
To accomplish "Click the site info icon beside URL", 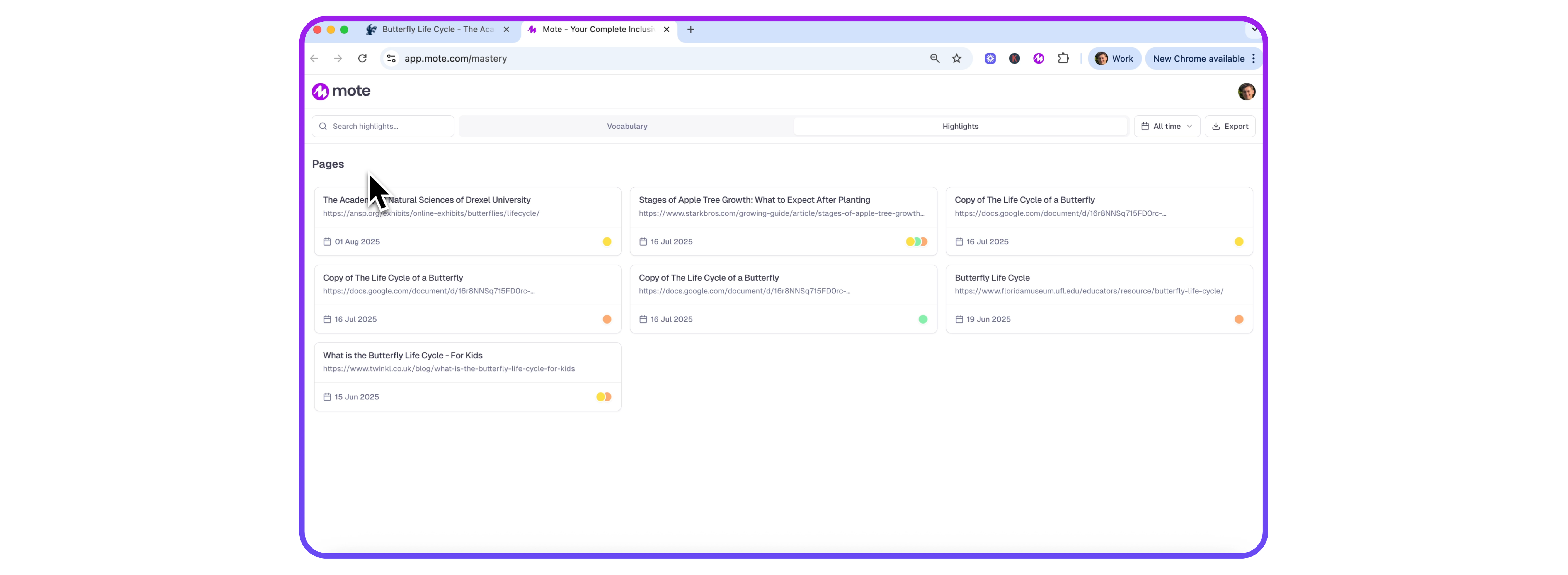I will tap(391, 59).
